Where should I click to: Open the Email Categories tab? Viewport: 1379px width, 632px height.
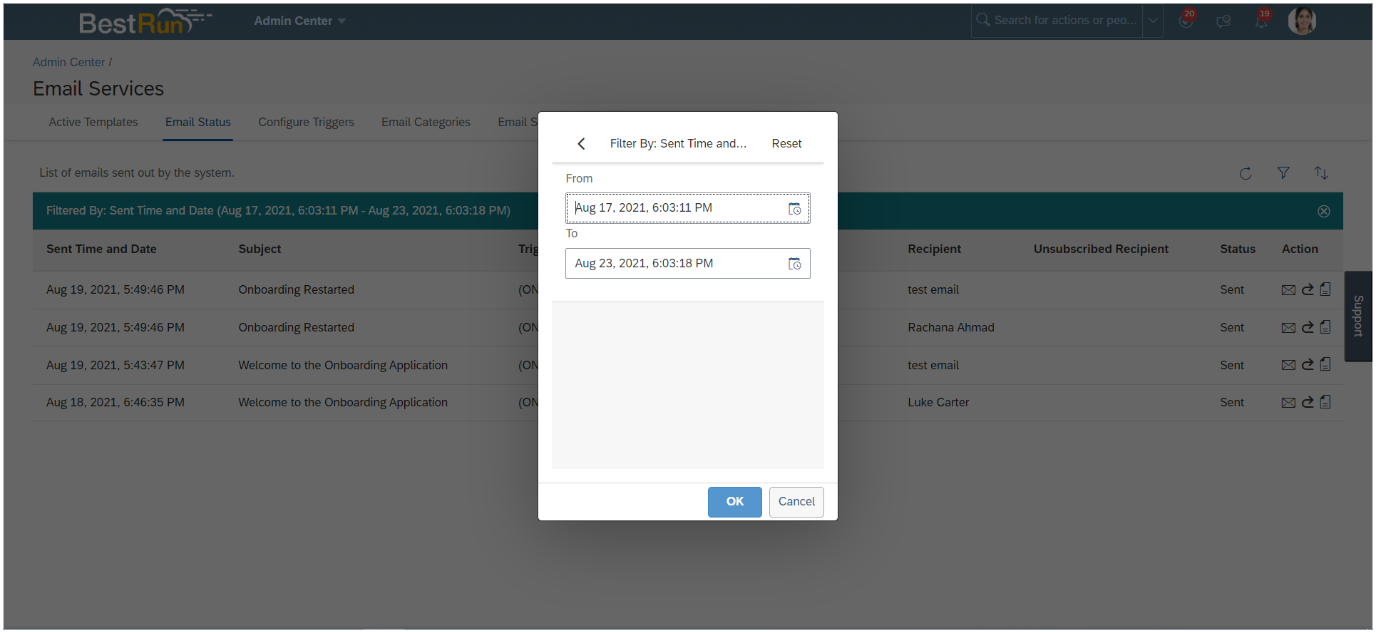point(426,122)
